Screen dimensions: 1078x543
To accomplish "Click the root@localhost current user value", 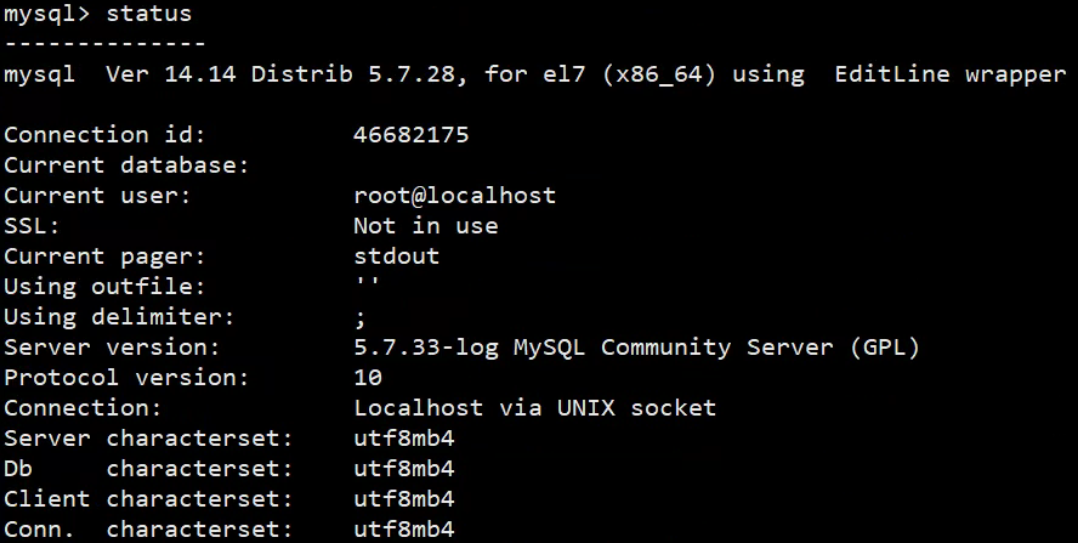I will pos(454,195).
